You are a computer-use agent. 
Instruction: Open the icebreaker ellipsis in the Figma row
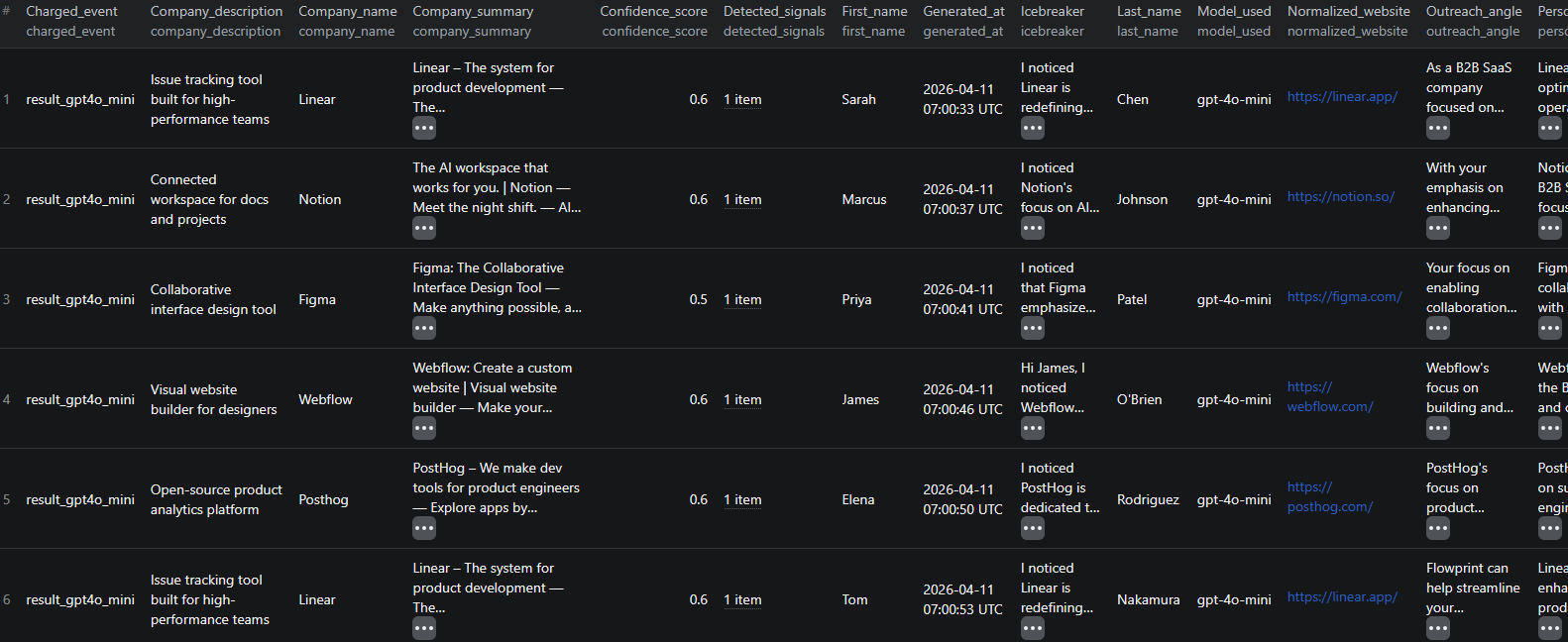[x=1033, y=328]
